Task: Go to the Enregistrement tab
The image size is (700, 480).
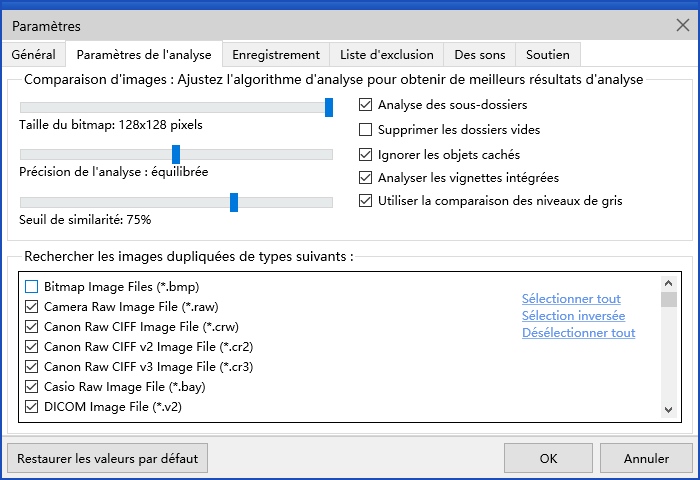Action: coord(276,55)
